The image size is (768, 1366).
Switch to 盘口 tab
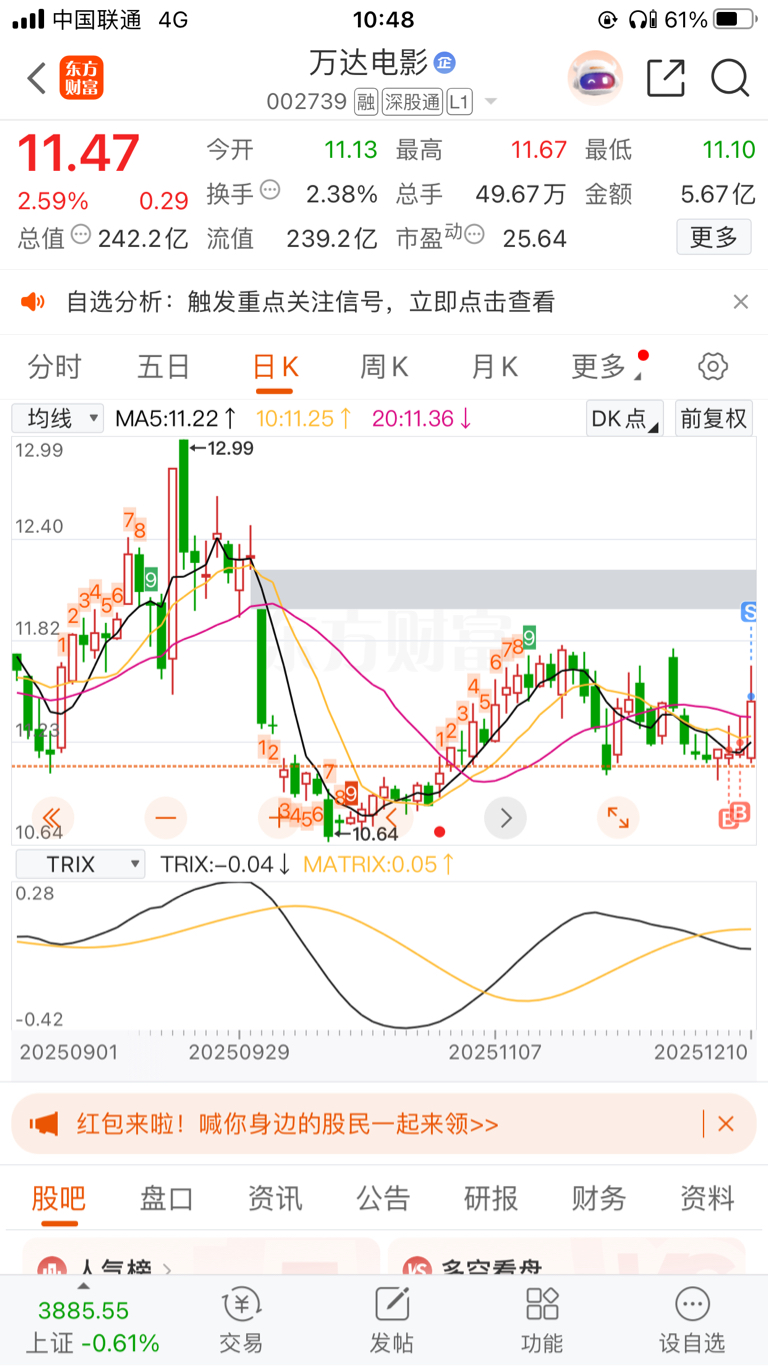pyautogui.click(x=167, y=1198)
